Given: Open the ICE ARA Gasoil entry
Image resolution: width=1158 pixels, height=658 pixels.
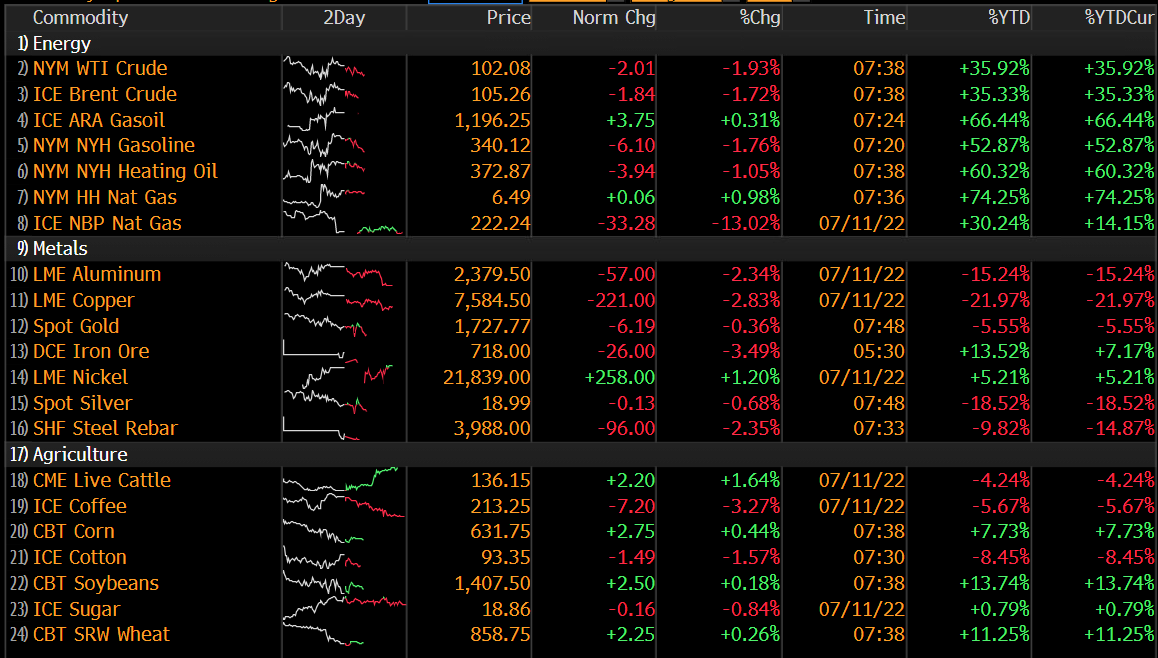Looking at the screenshot, I should 99,120.
